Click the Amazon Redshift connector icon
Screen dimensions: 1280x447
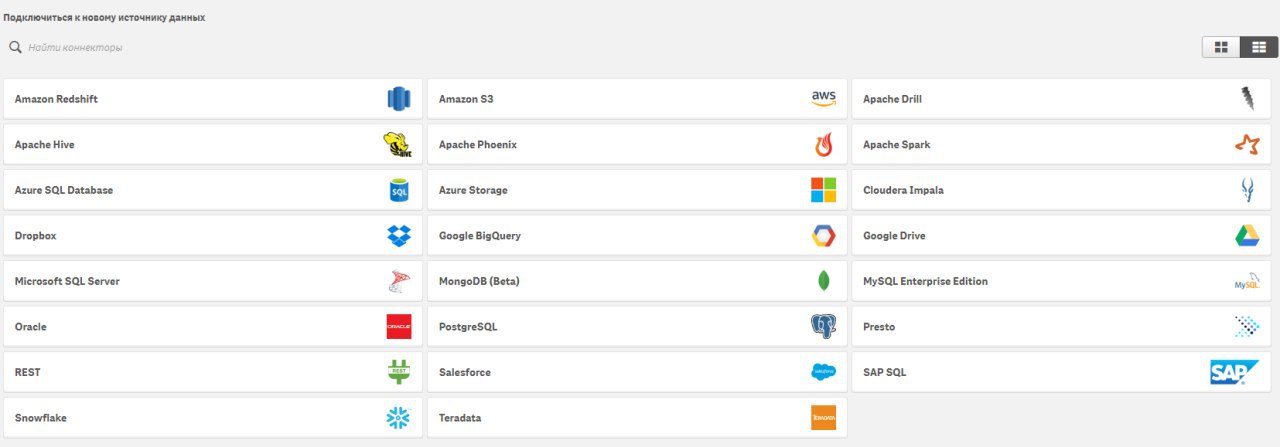coord(399,99)
